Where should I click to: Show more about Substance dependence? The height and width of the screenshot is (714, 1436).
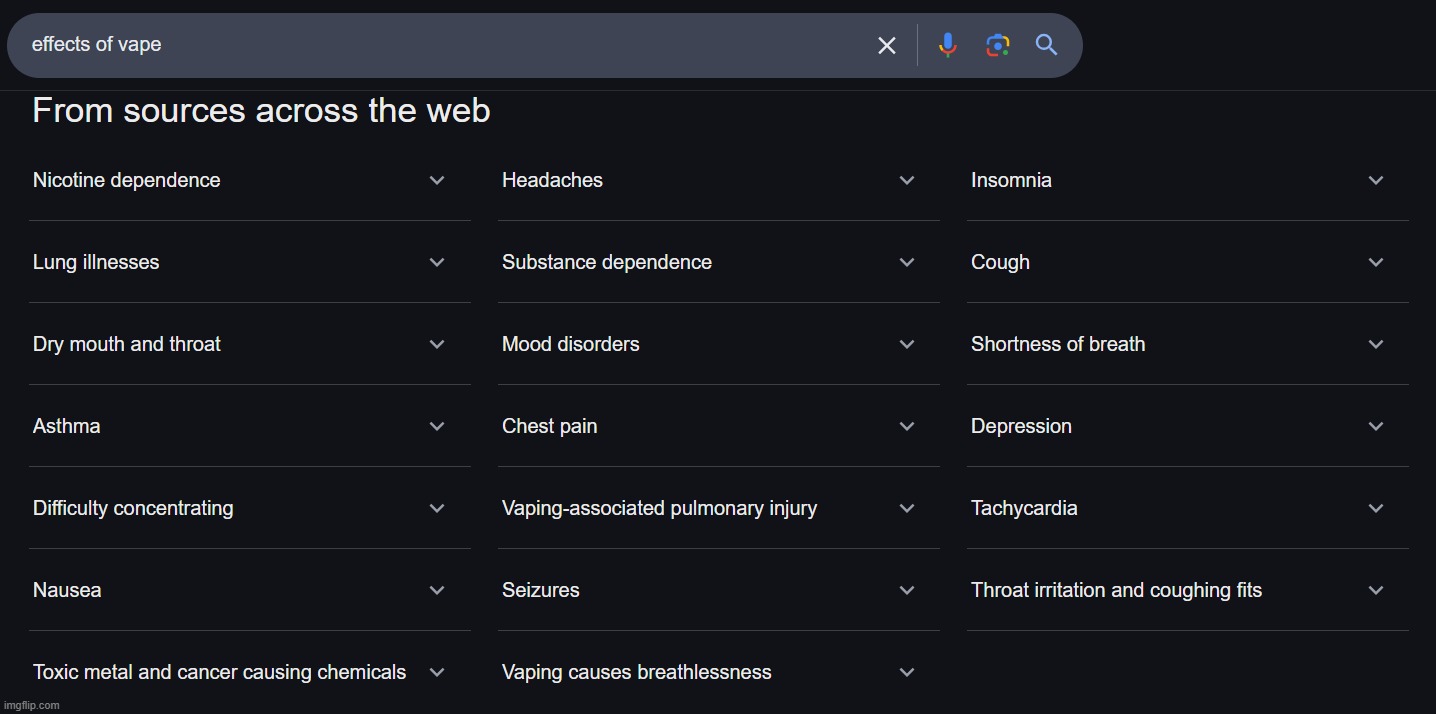718,262
